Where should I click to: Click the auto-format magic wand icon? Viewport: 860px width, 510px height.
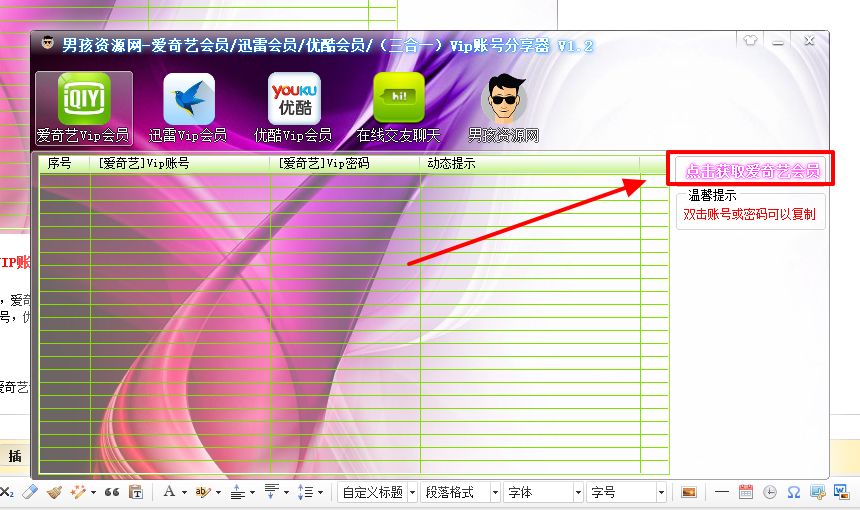click(x=78, y=492)
